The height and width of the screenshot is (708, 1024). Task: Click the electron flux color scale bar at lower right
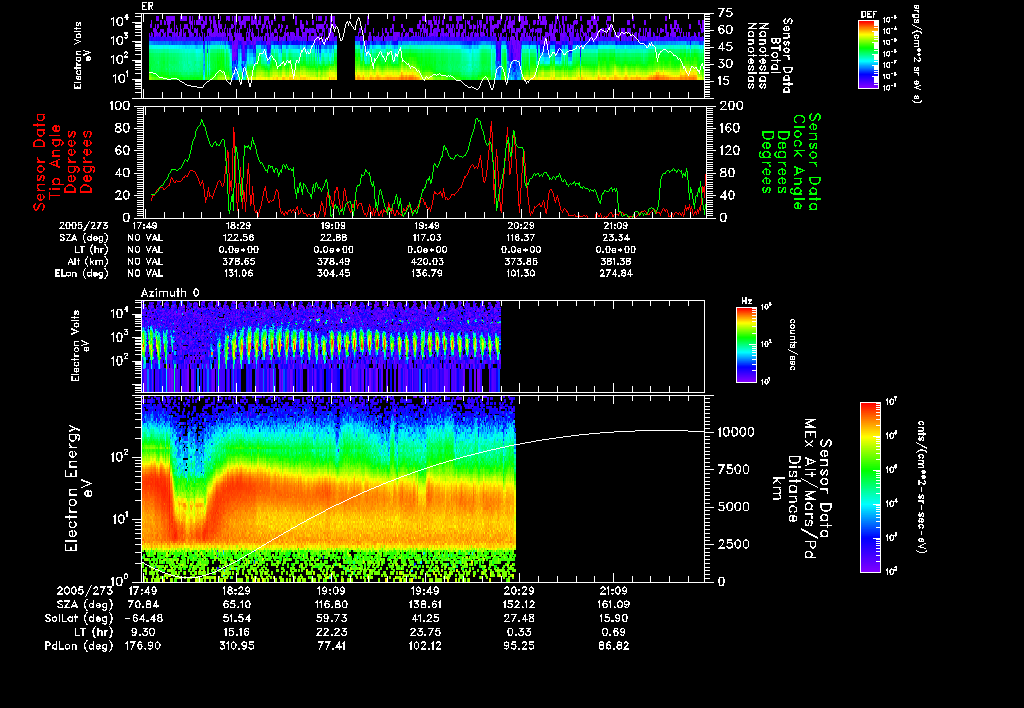(x=870, y=487)
